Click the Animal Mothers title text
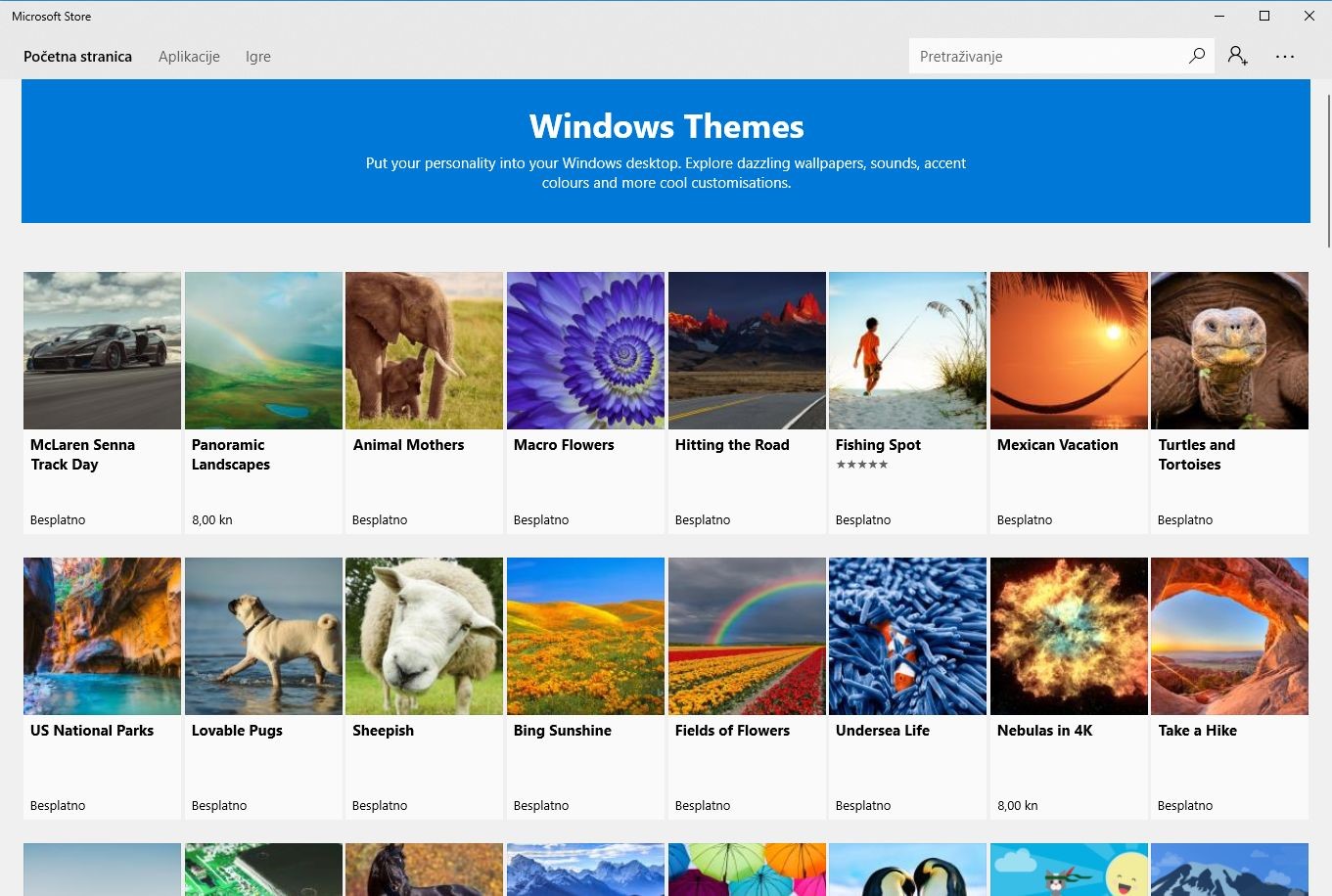Viewport: 1332px width, 896px height. point(408,444)
